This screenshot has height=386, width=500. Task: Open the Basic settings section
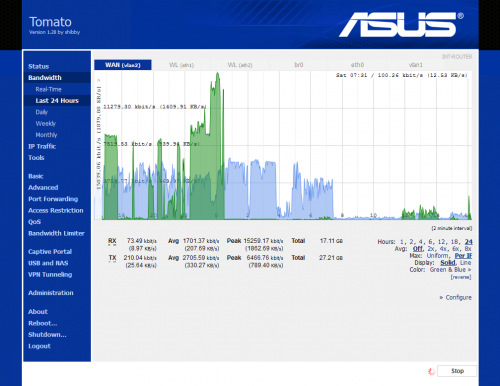[x=36, y=176]
